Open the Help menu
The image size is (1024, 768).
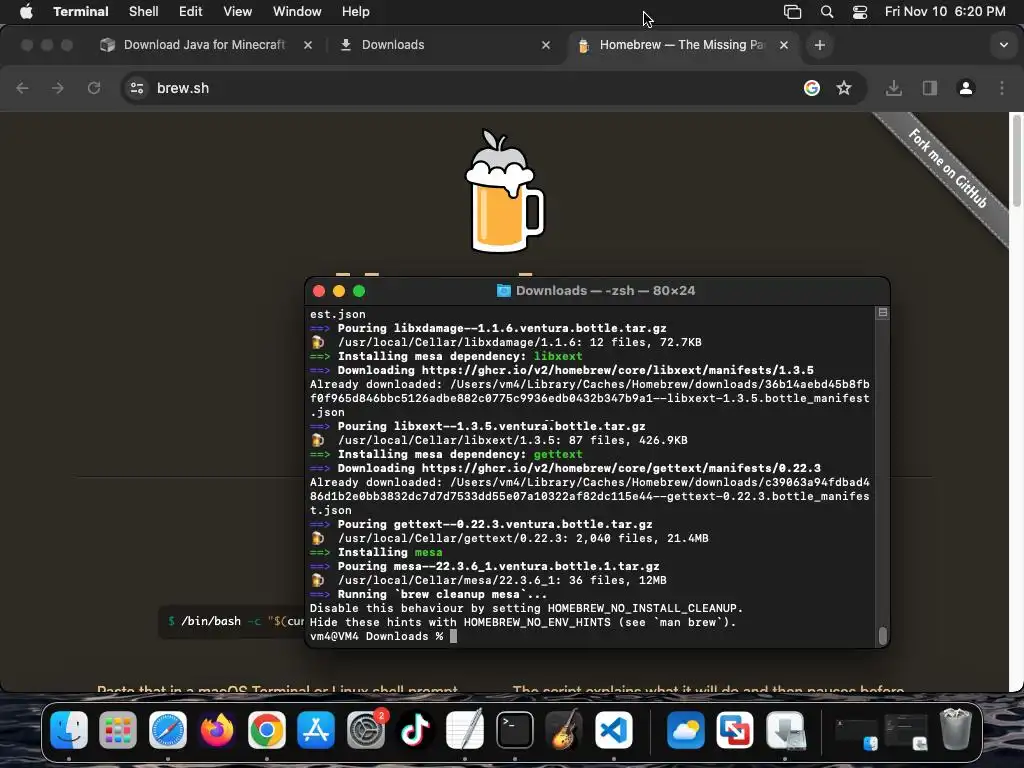tap(356, 11)
